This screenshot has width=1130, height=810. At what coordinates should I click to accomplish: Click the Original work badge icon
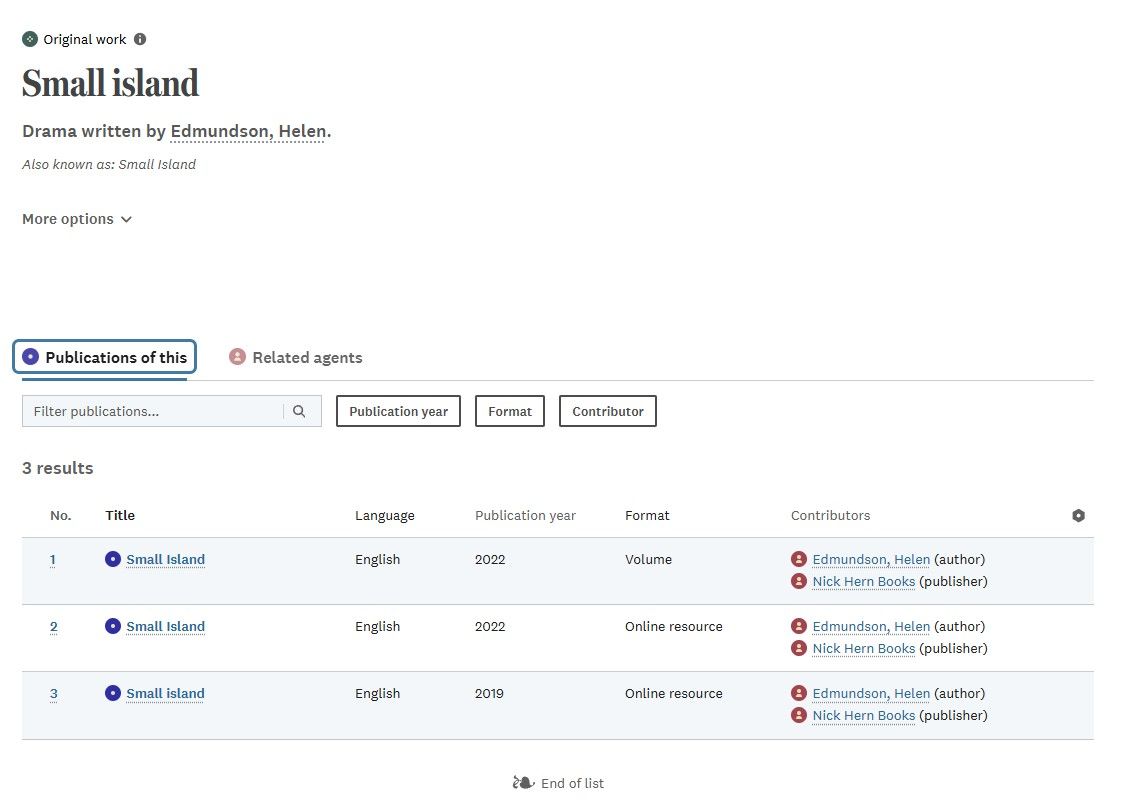point(30,39)
